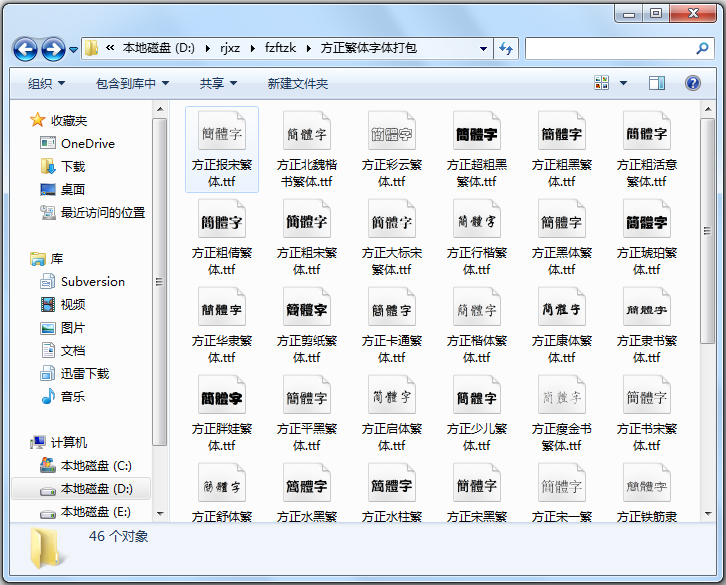Open the 组织 menu
Image resolution: width=726 pixels, height=585 pixels.
click(46, 84)
